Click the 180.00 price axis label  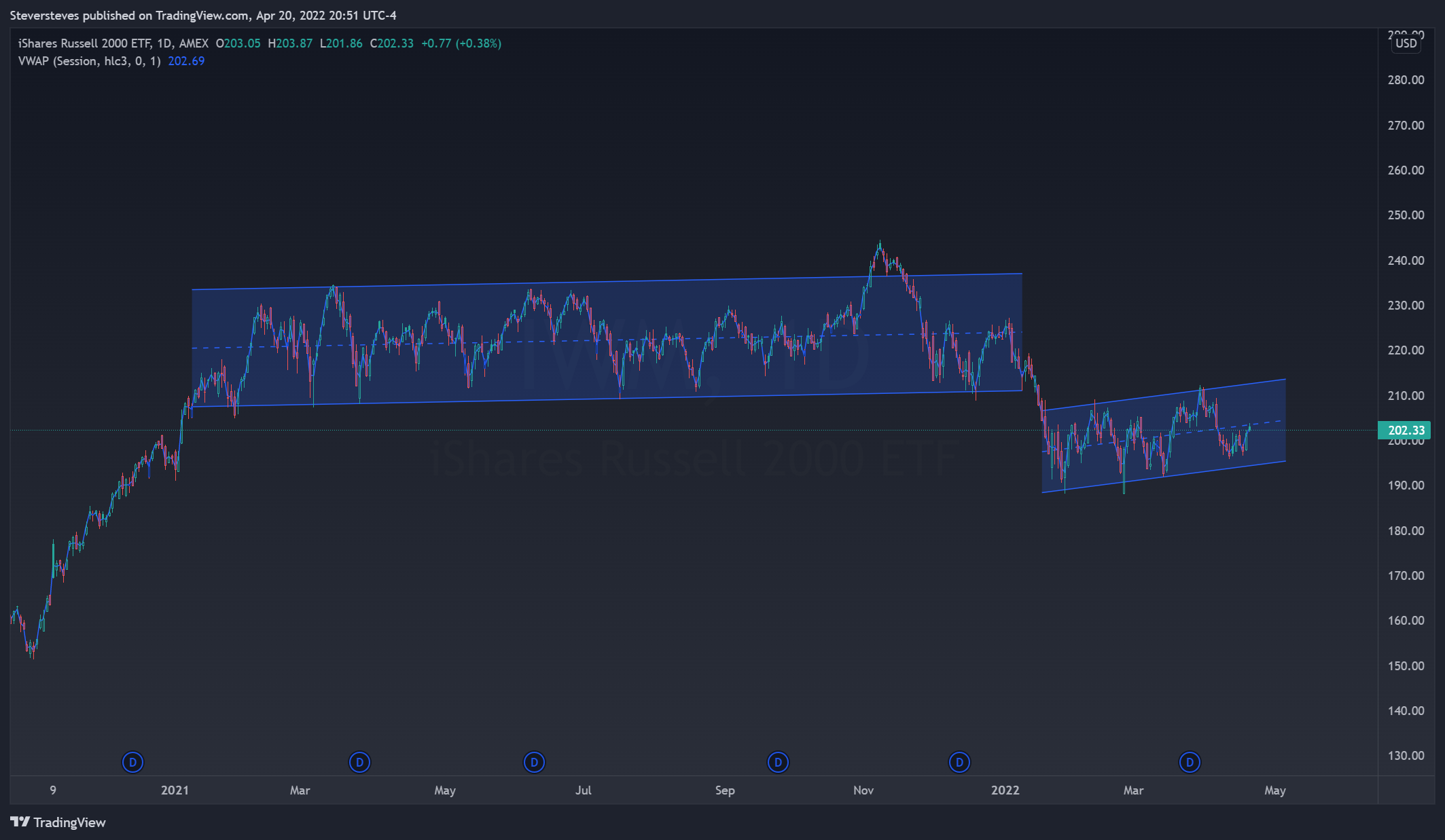pyautogui.click(x=1406, y=530)
